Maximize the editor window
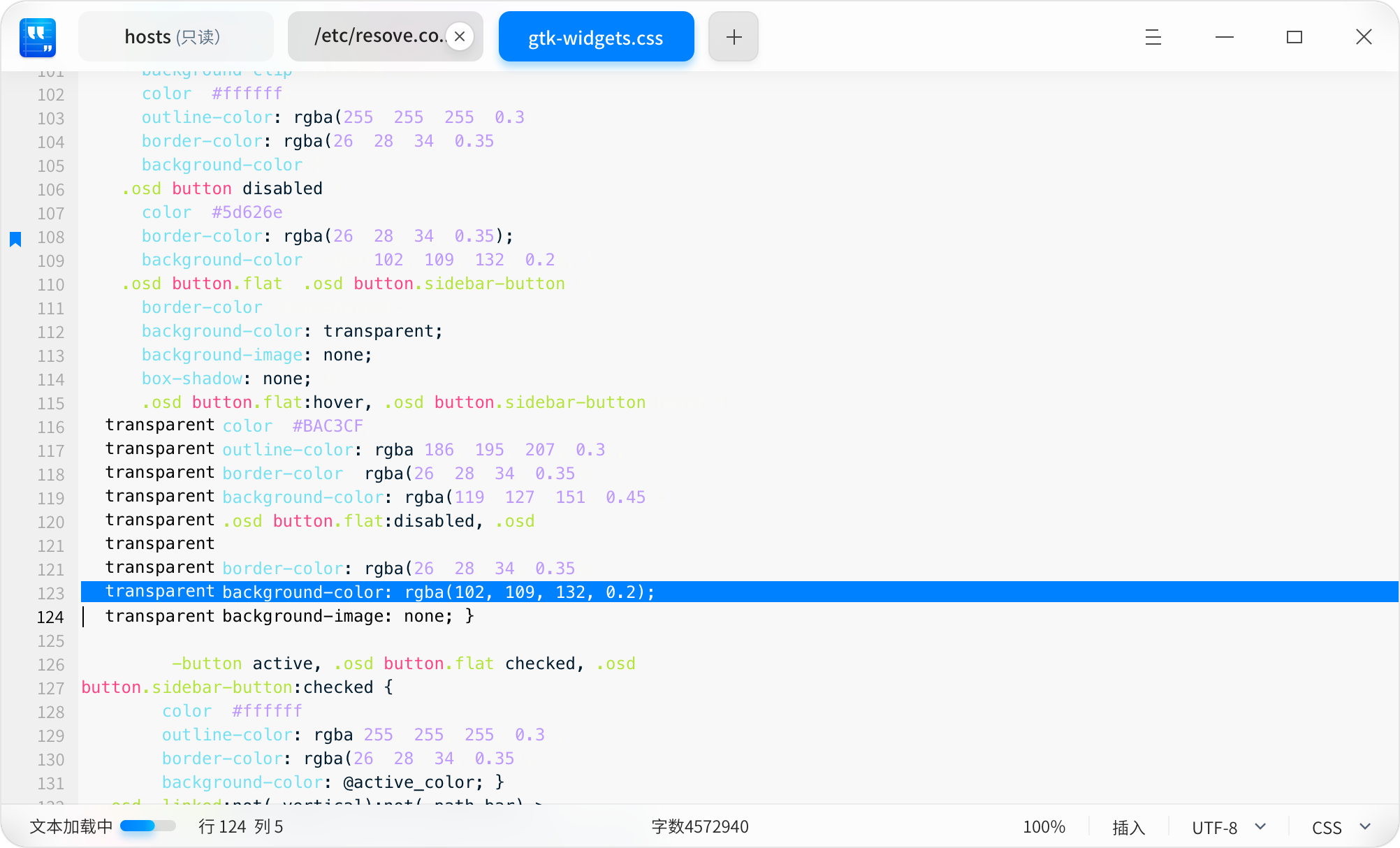This screenshot has width=1400, height=848. click(x=1295, y=37)
